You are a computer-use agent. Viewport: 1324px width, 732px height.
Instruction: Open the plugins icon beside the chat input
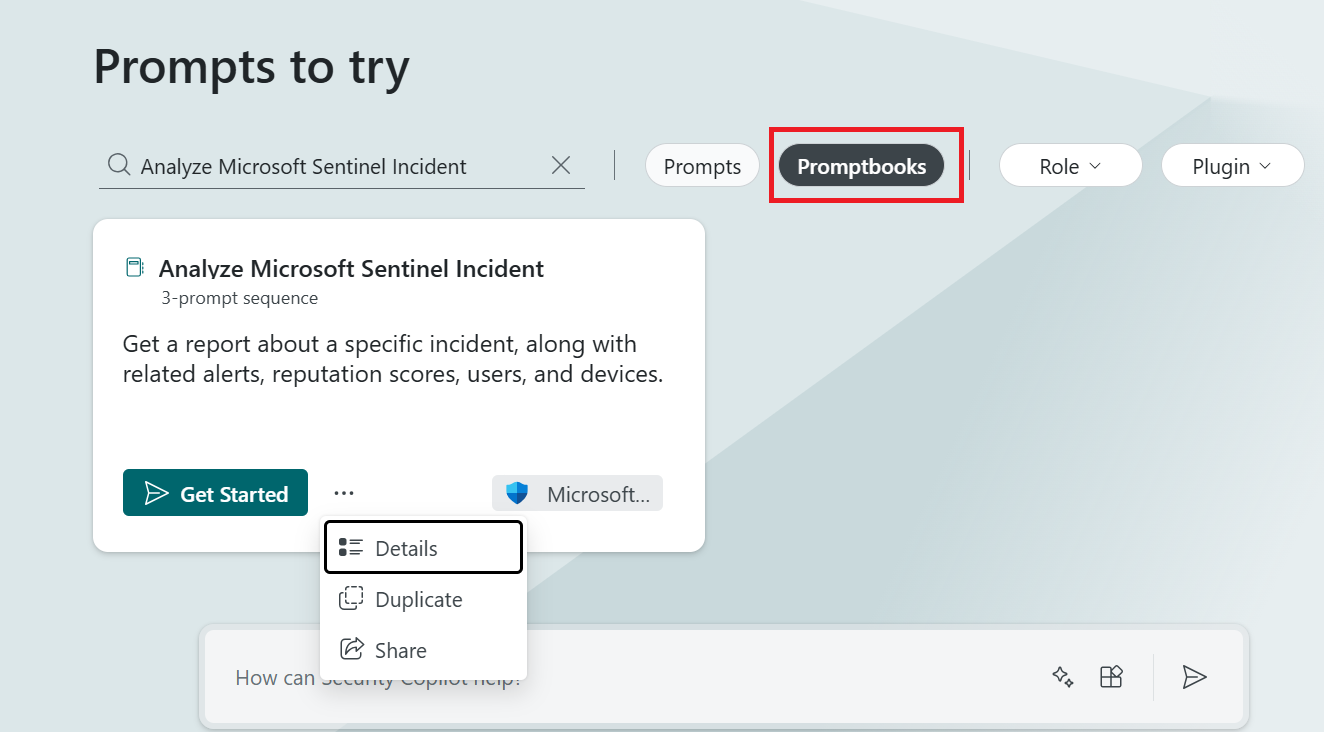point(1112,677)
